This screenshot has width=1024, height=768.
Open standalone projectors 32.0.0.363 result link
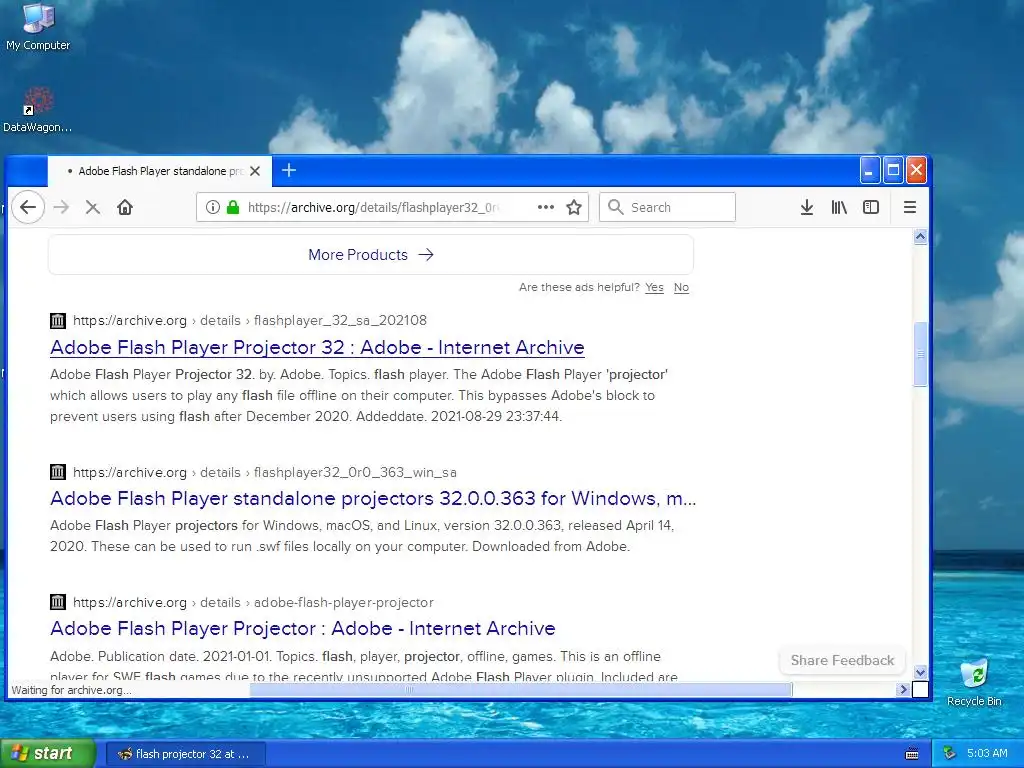373,498
